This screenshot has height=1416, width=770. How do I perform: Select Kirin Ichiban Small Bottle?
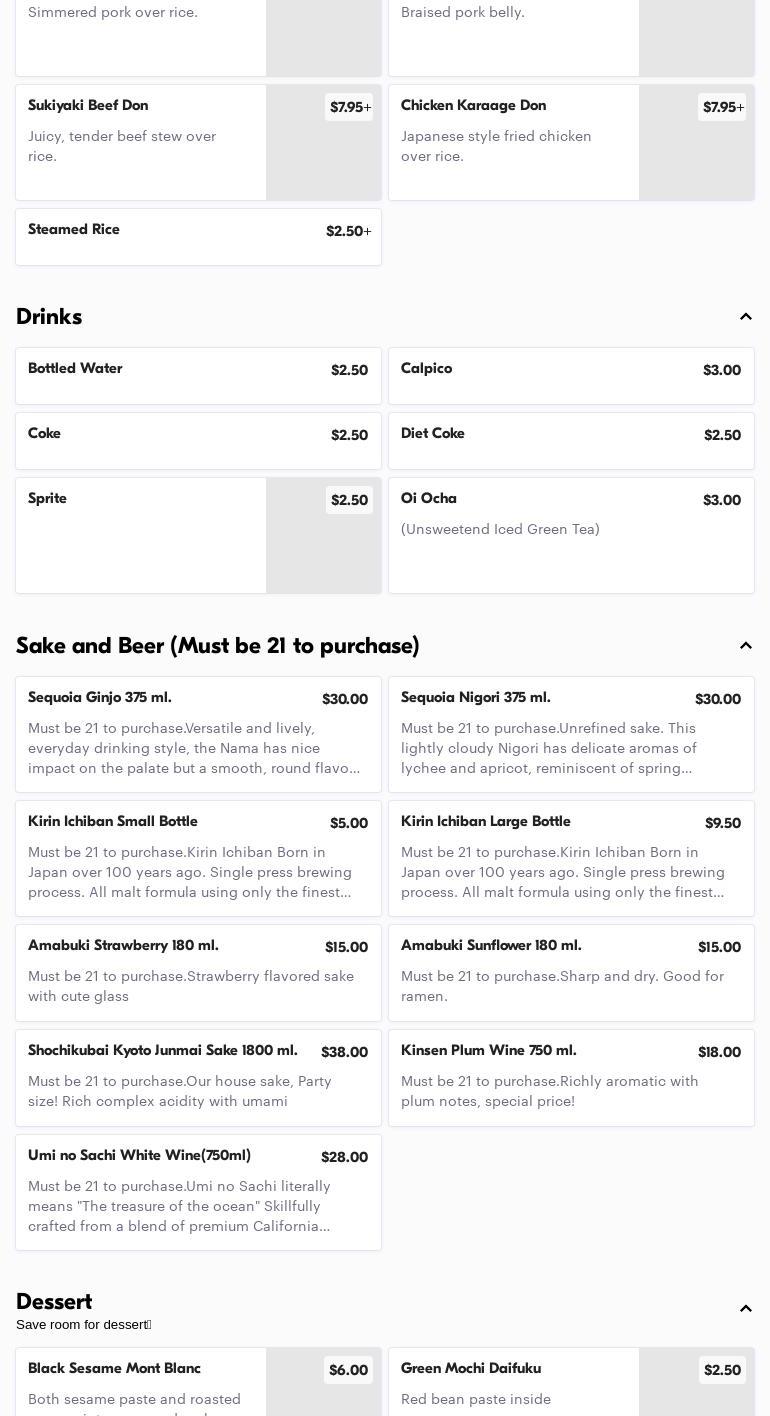click(198, 859)
